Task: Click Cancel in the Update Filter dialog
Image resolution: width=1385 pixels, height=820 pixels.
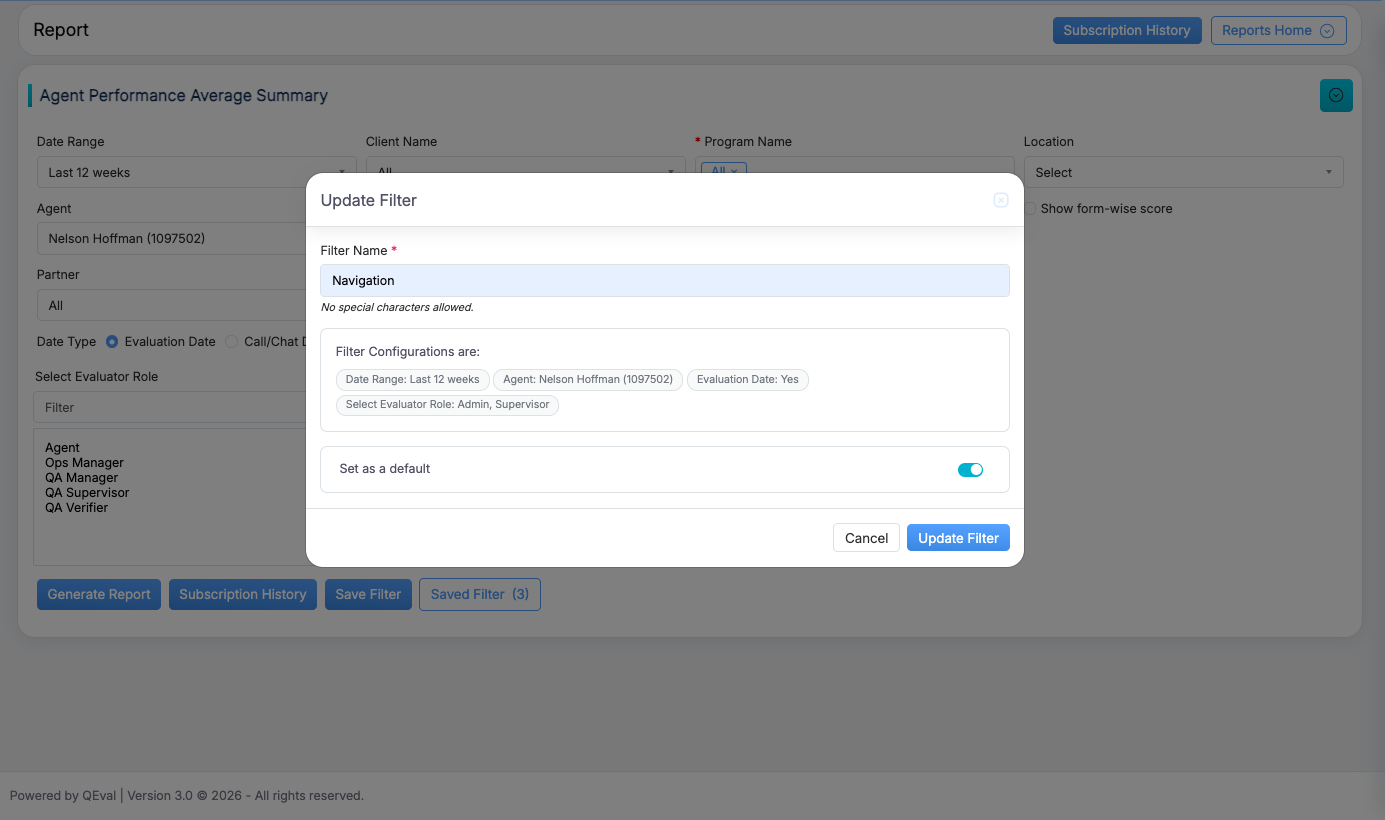Action: click(x=866, y=538)
